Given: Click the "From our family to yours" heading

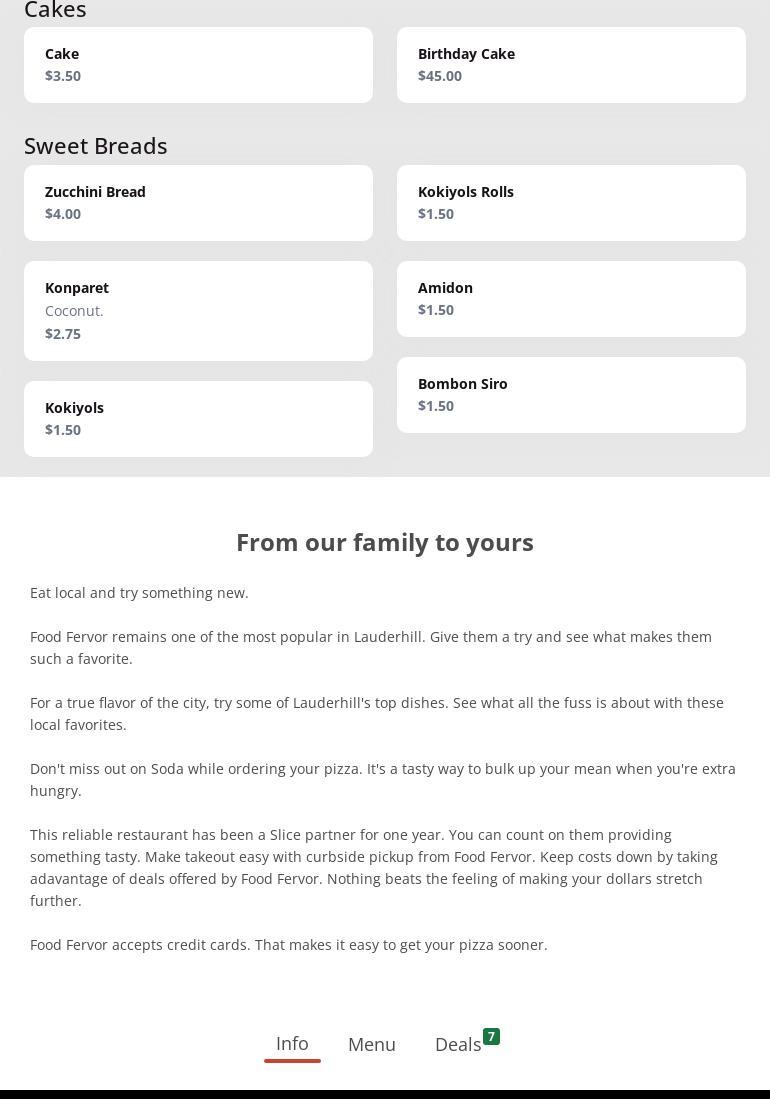Looking at the screenshot, I should pos(385,542).
